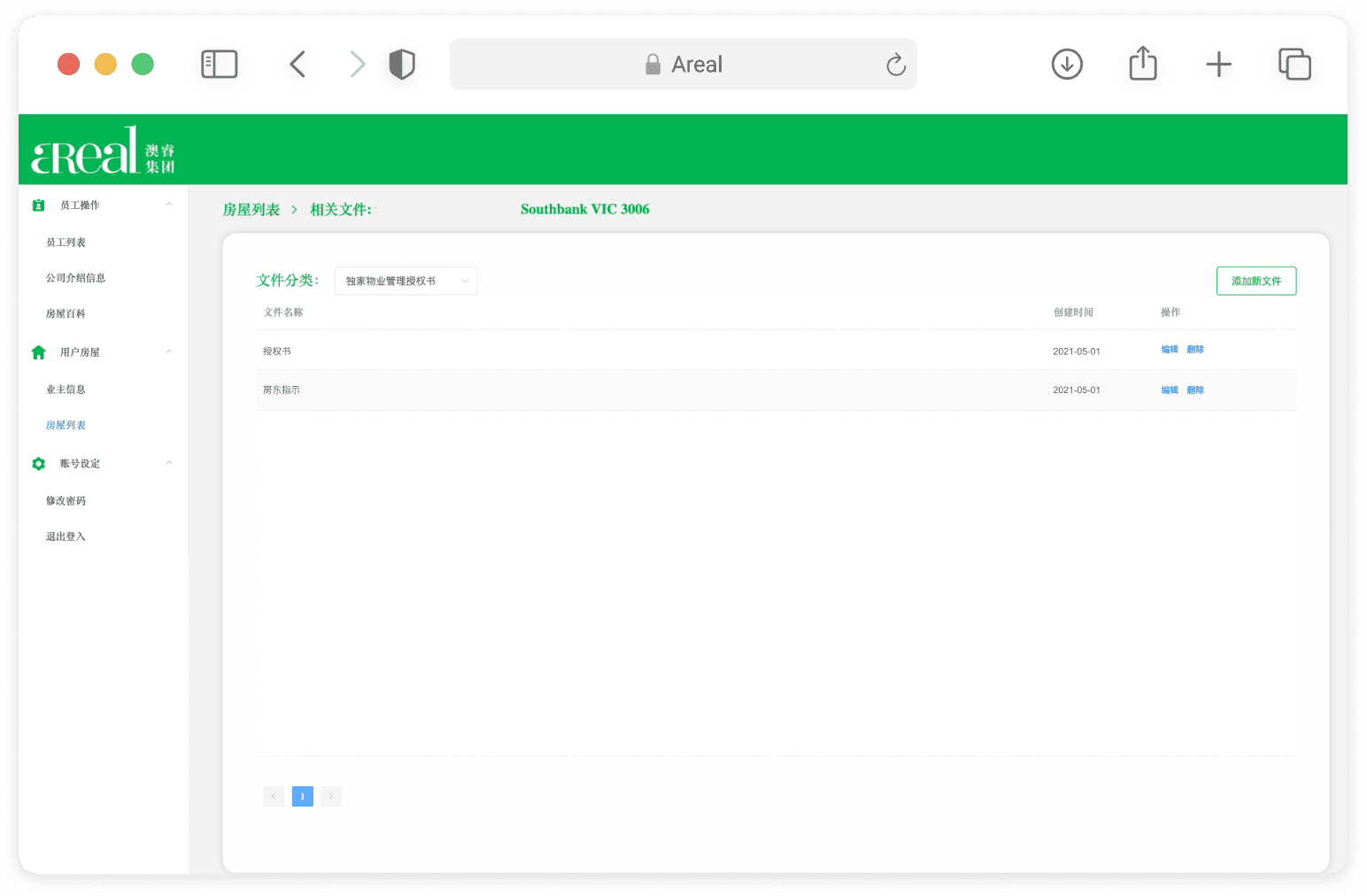Open the downloads icon in the toolbar
The image size is (1367, 896).
tap(1067, 65)
